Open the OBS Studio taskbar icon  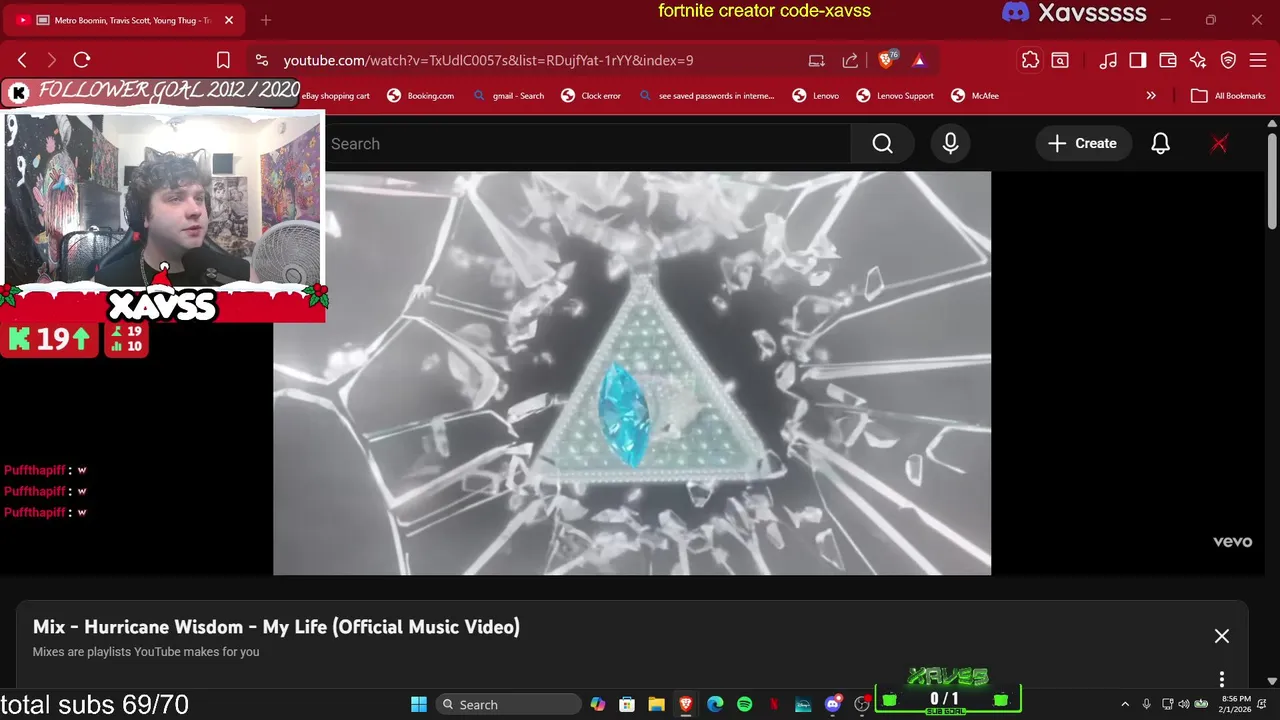pyautogui.click(x=862, y=704)
